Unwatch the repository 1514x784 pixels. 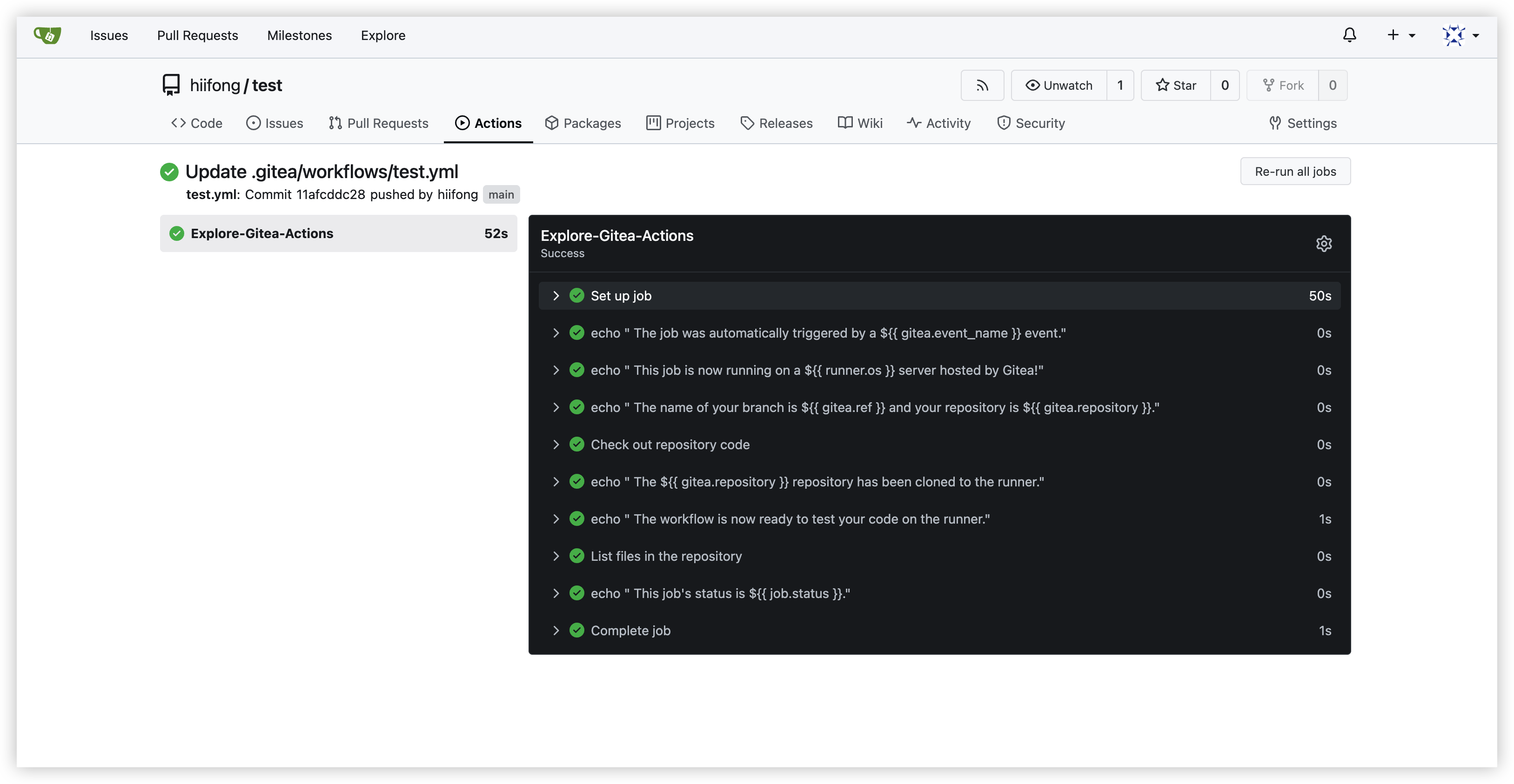(x=1059, y=86)
